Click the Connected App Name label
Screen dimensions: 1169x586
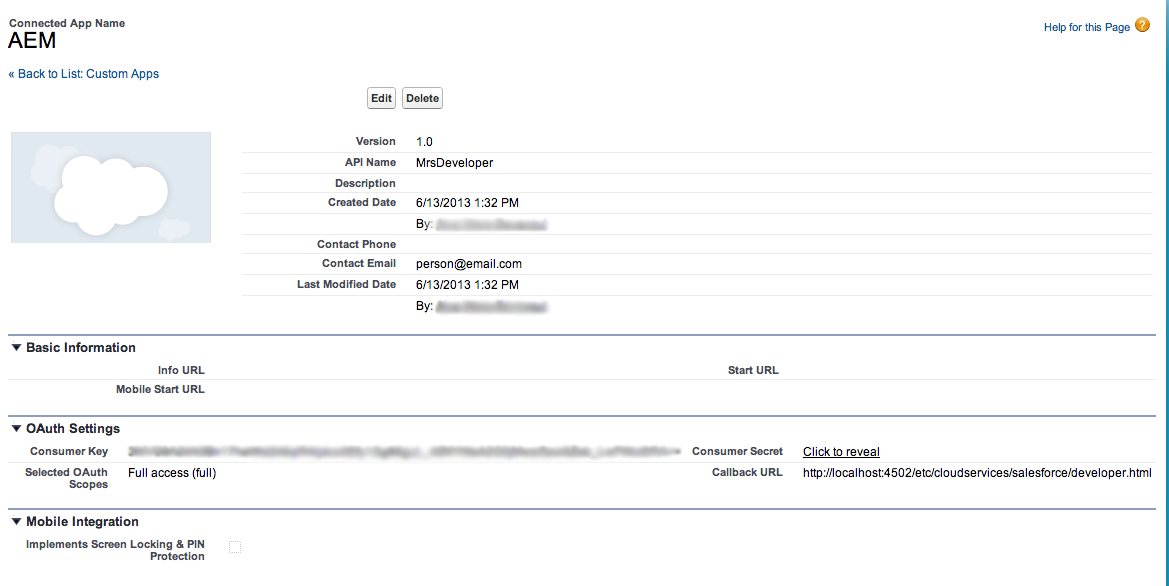click(x=67, y=23)
